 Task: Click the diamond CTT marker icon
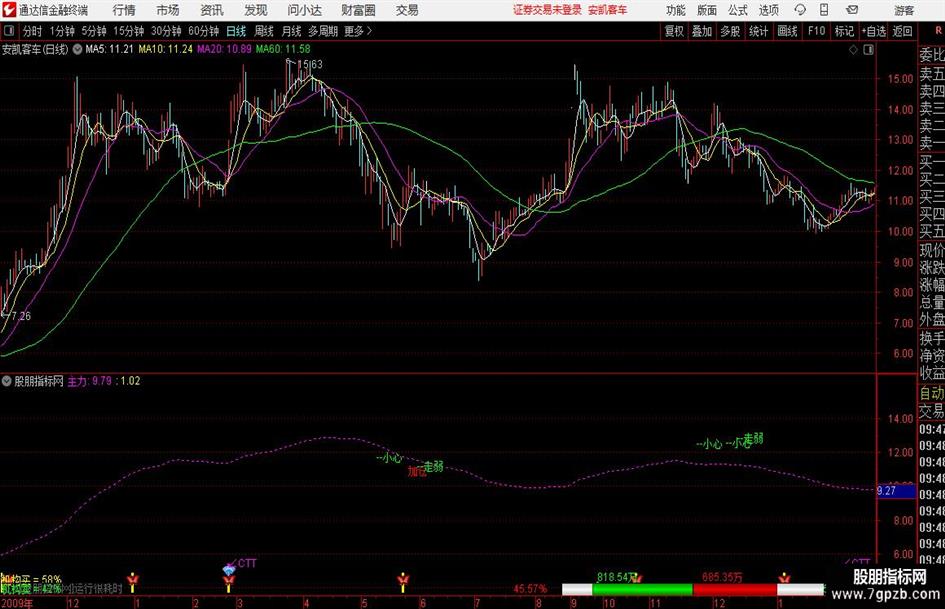[228, 569]
